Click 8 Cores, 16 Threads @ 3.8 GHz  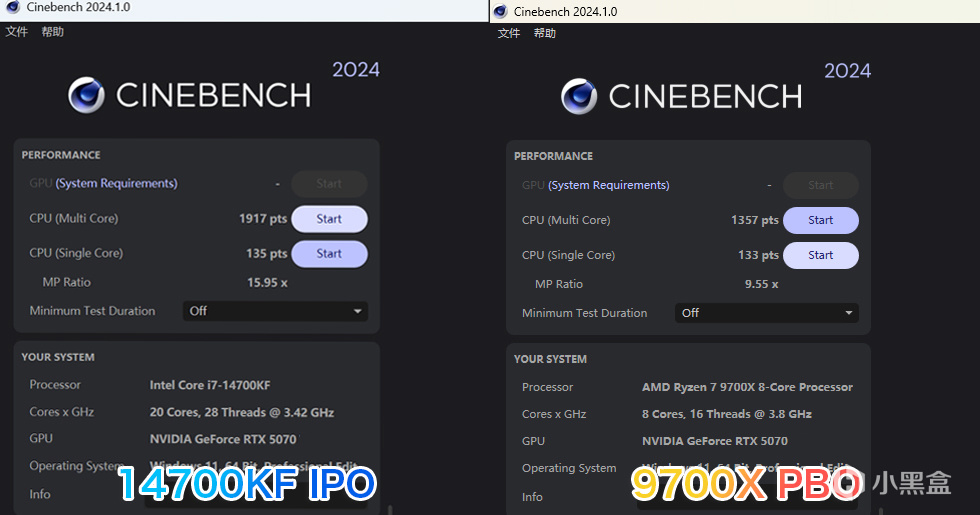(x=727, y=414)
